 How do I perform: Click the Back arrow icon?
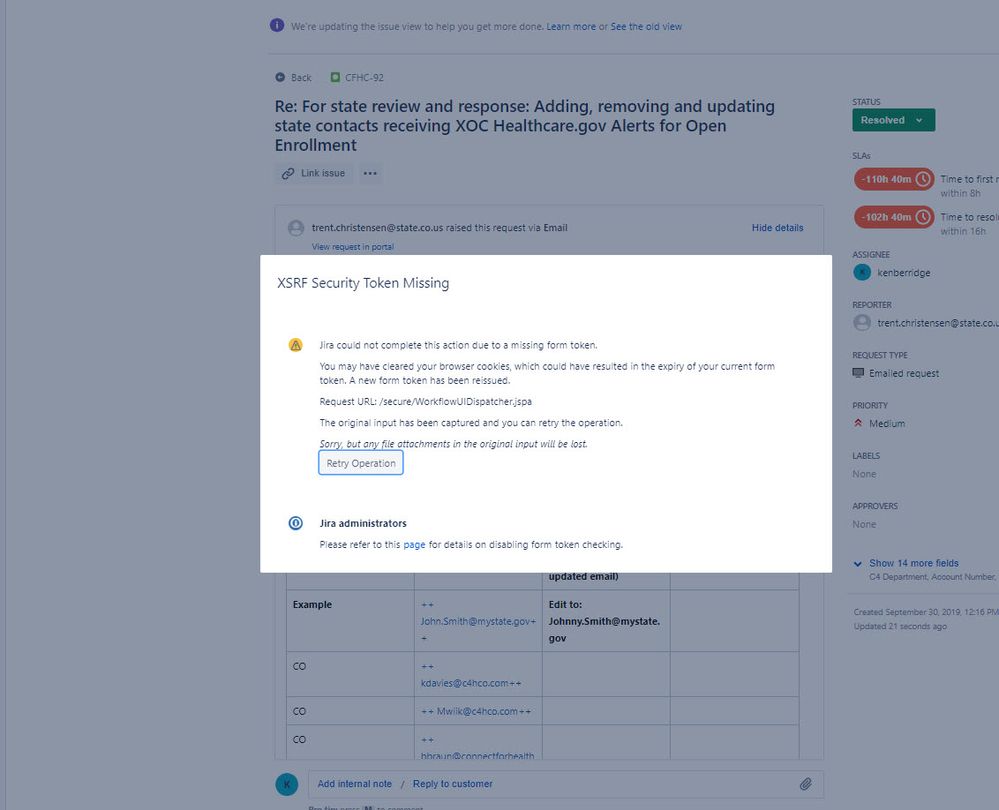click(x=280, y=77)
